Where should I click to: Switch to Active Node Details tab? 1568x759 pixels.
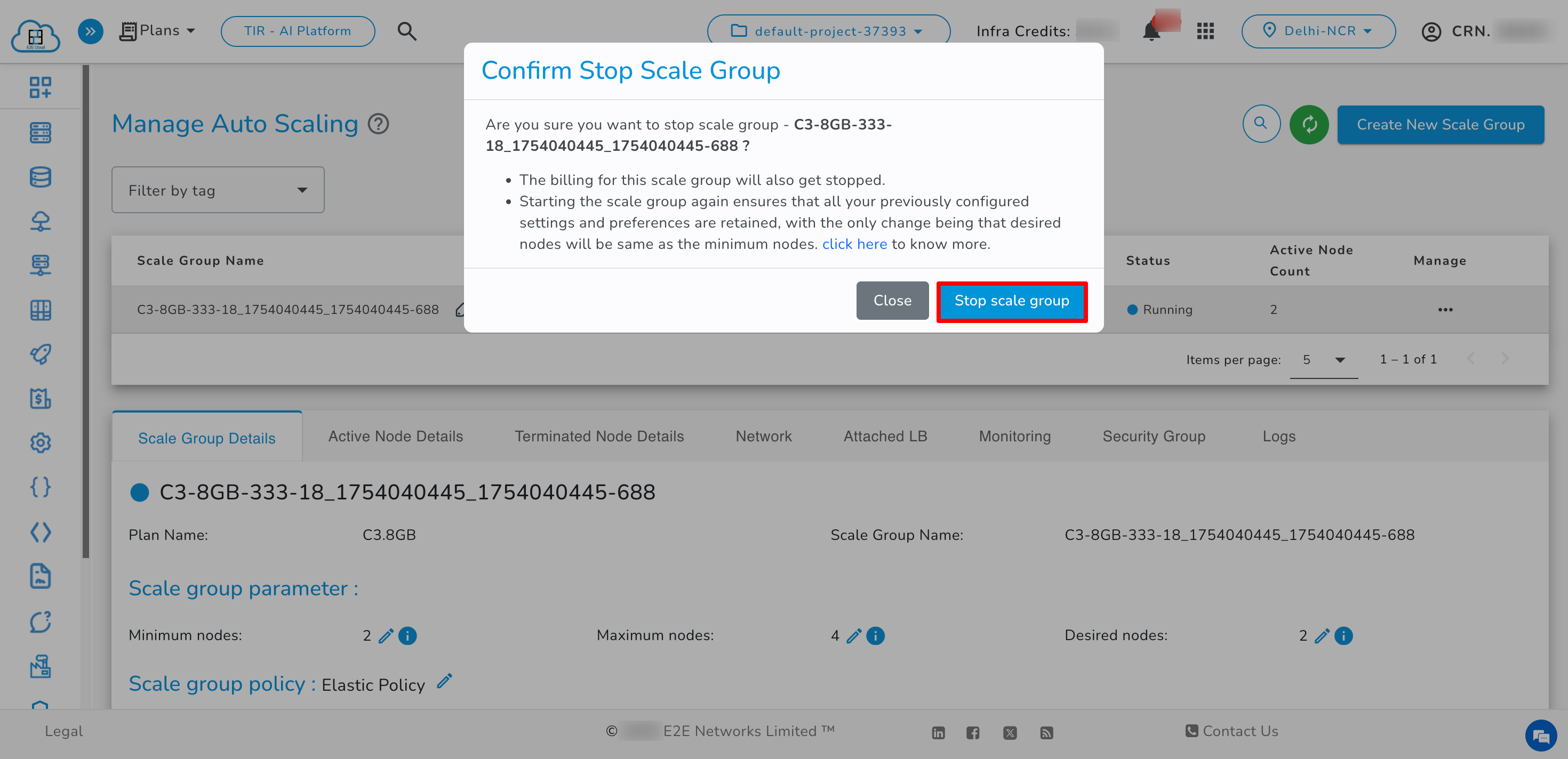(396, 436)
